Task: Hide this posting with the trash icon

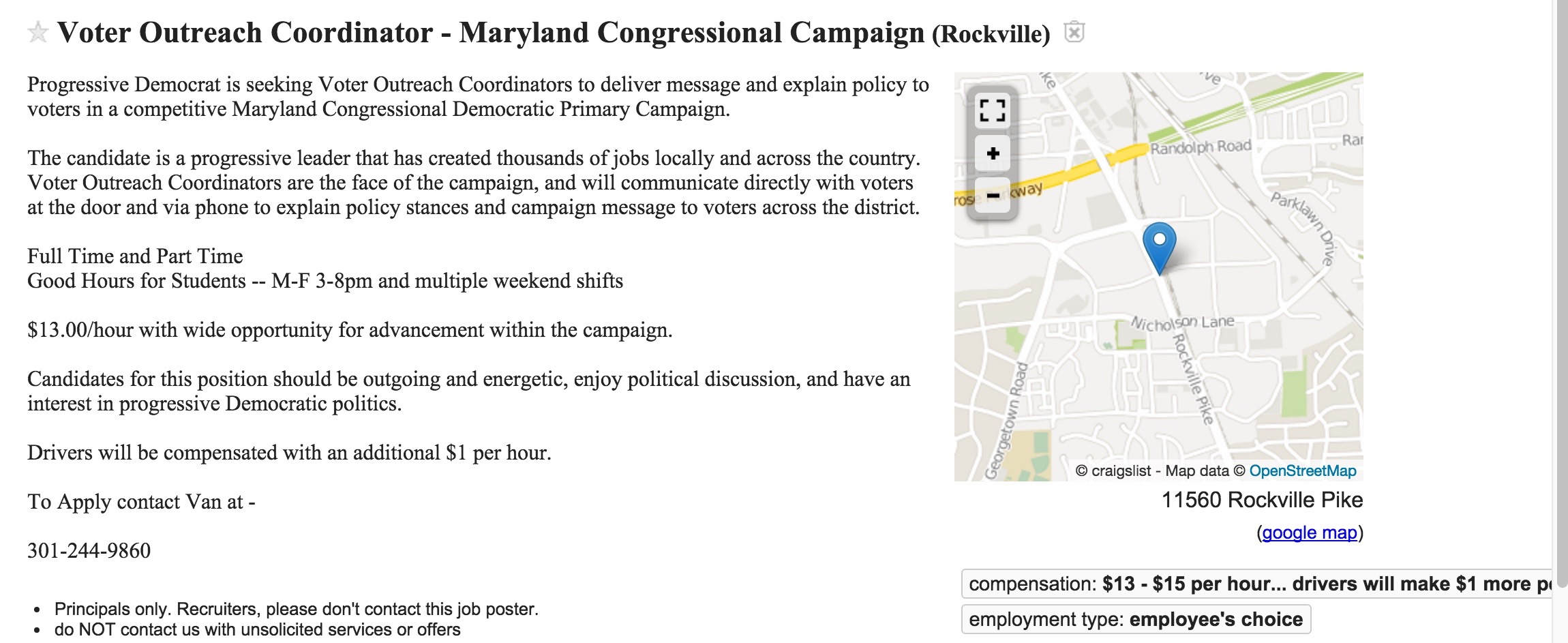Action: click(1074, 31)
